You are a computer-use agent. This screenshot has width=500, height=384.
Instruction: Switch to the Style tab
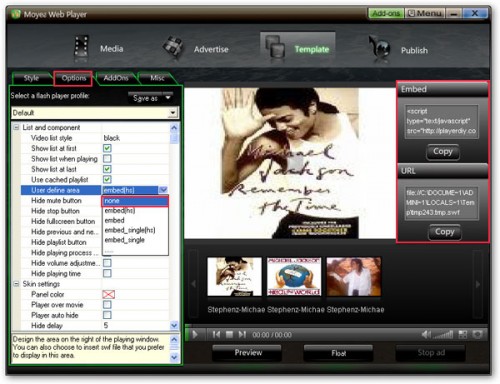[x=31, y=78]
